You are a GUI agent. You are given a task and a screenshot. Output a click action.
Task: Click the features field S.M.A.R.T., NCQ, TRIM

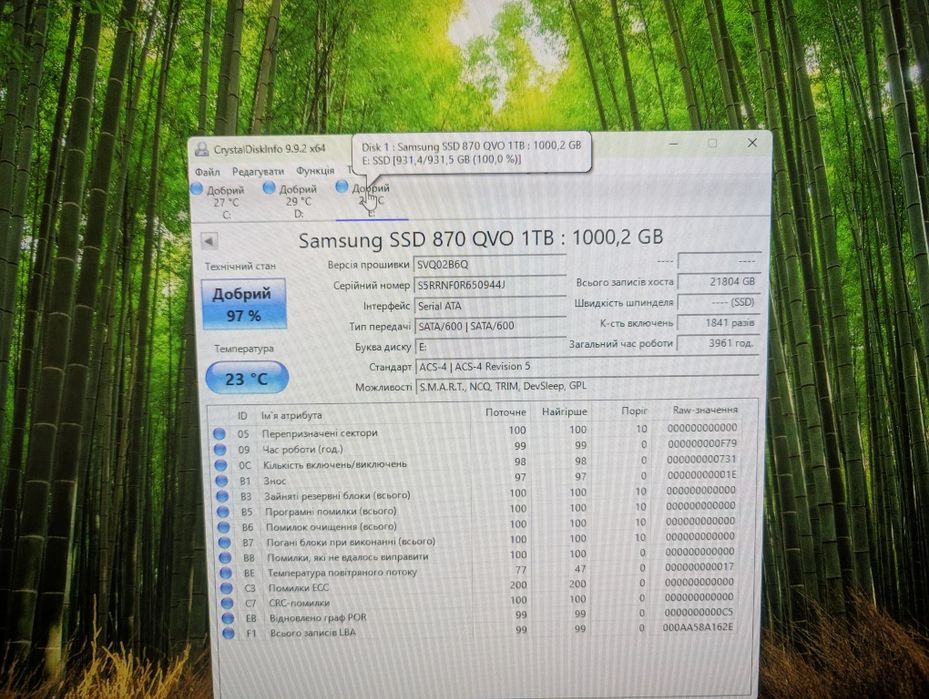587,386
